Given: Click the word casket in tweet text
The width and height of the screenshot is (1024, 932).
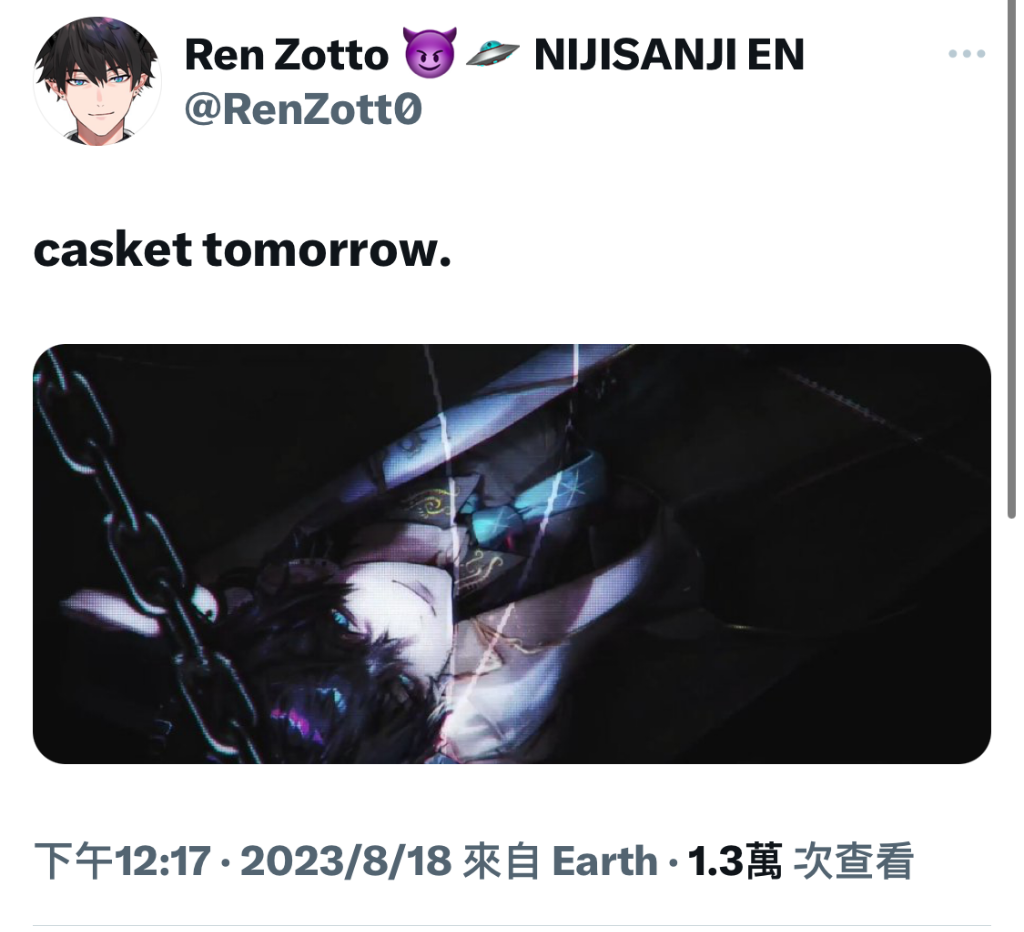Looking at the screenshot, I should tap(112, 250).
